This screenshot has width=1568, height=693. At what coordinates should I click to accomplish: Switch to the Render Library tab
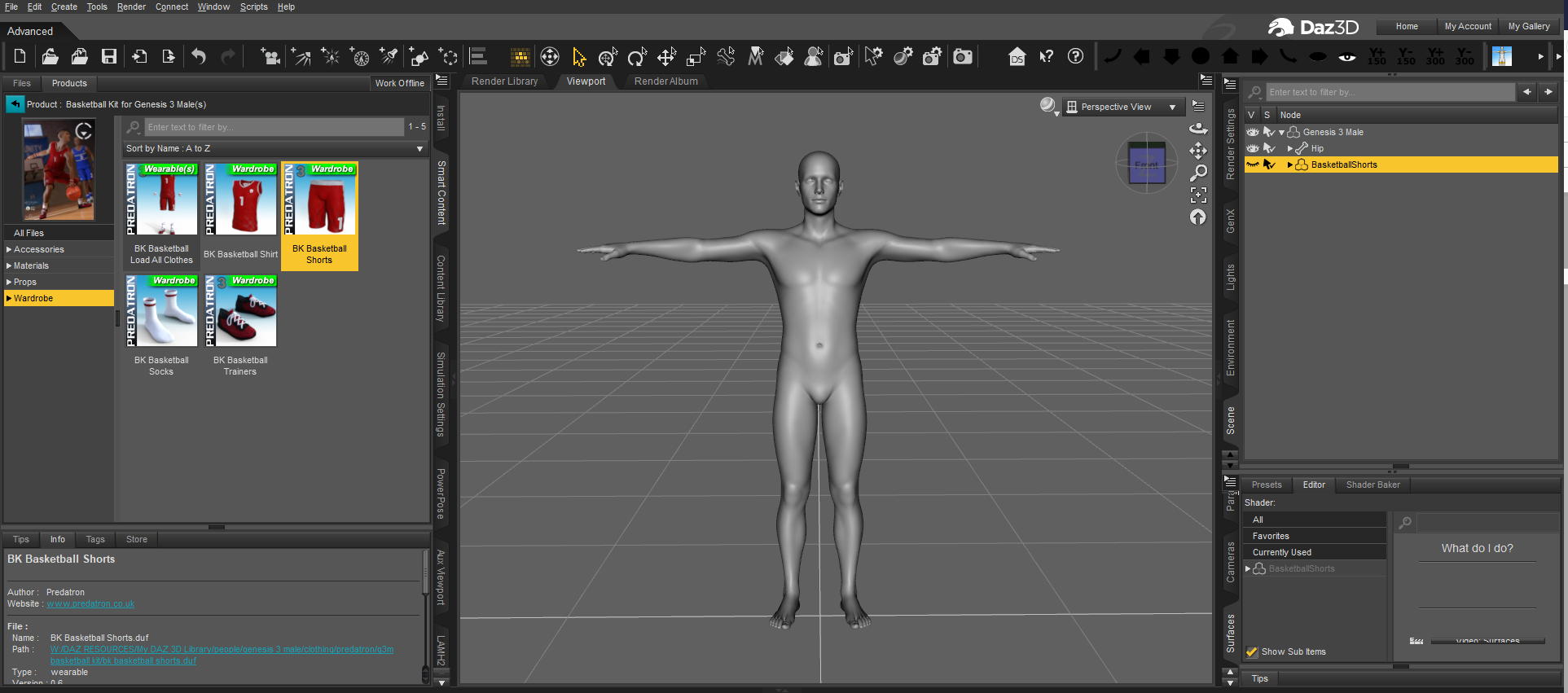point(504,81)
